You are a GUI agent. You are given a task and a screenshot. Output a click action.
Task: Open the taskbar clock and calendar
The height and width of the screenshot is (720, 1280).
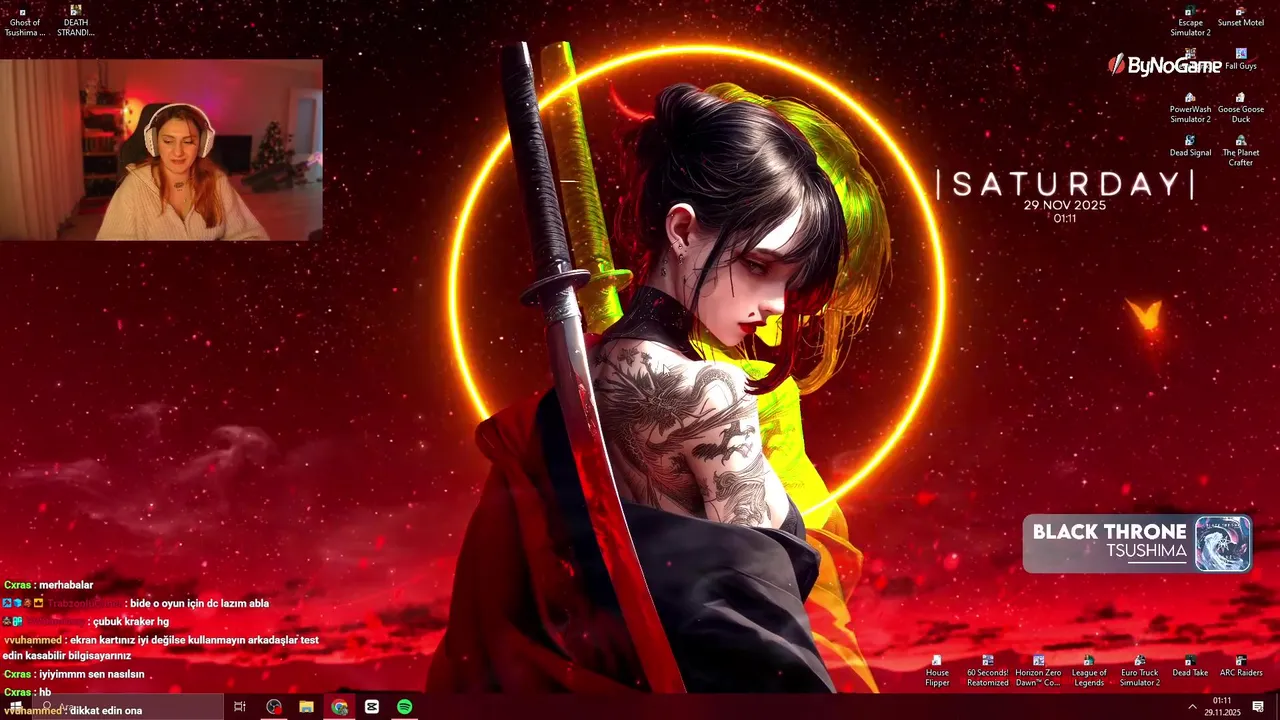click(x=1222, y=707)
